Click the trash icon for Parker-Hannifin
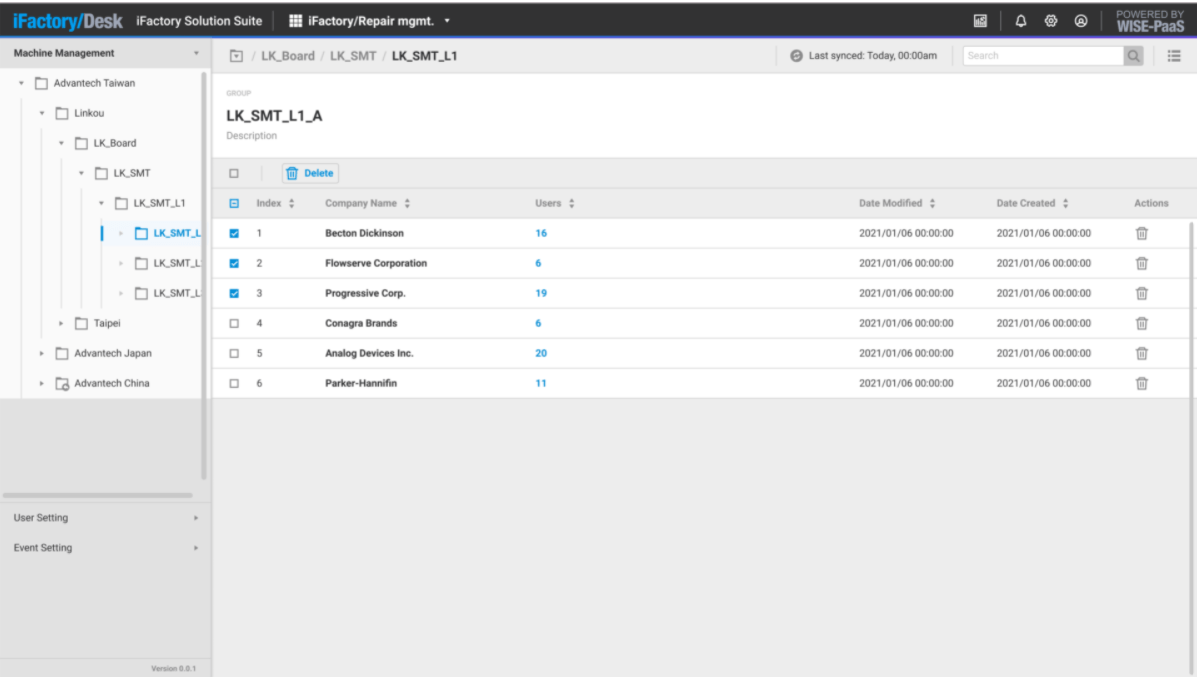 click(x=1141, y=383)
